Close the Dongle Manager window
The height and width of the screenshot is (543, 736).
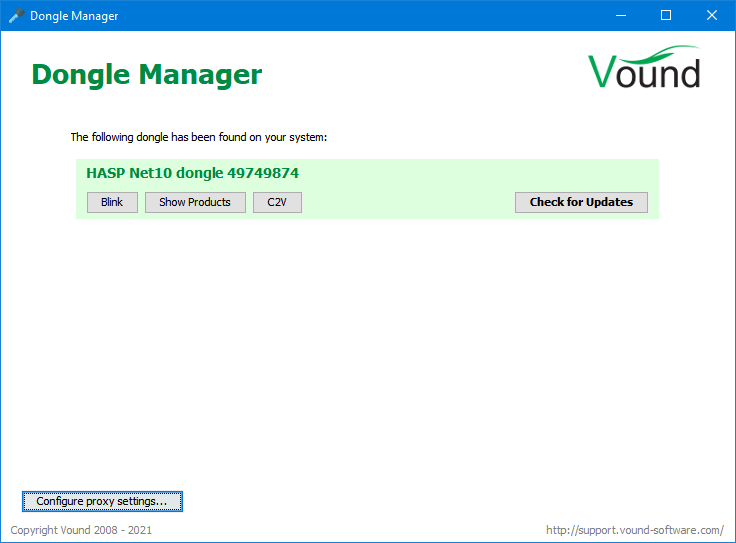[x=712, y=16]
